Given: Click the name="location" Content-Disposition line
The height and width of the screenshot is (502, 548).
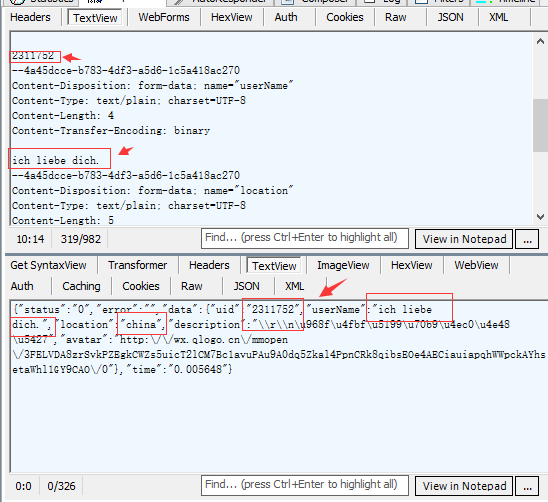Looking at the screenshot, I should pyautogui.click(x=152, y=191).
